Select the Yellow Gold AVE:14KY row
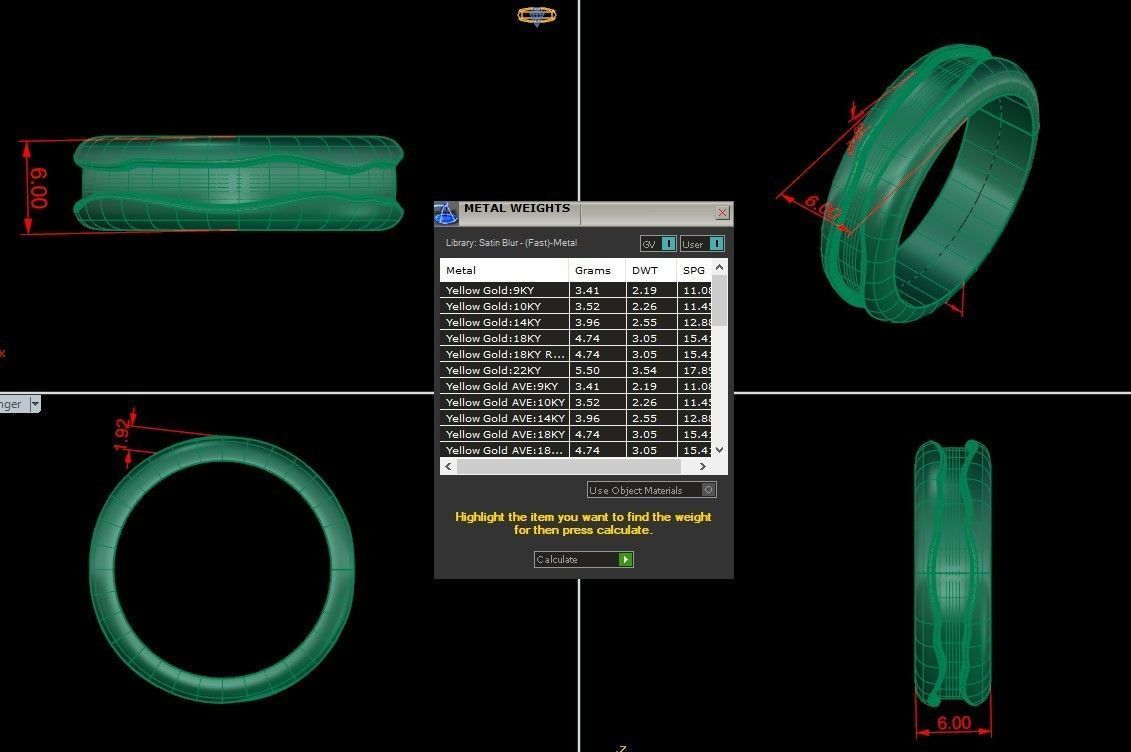 576,418
